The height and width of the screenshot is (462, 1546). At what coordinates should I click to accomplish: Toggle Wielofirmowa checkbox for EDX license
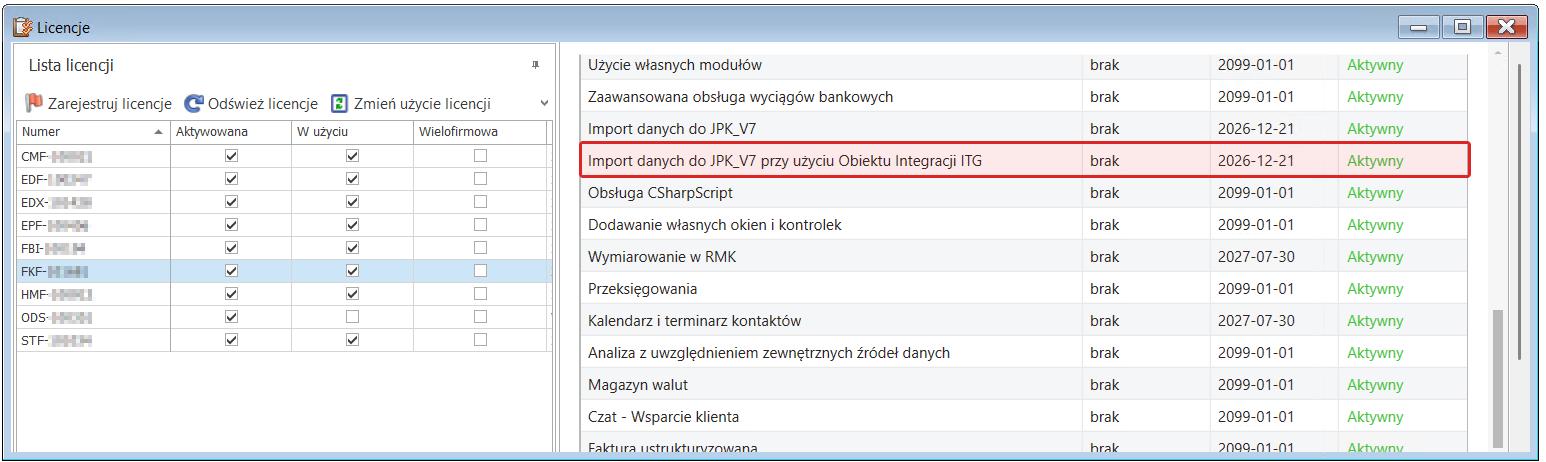coord(481,202)
